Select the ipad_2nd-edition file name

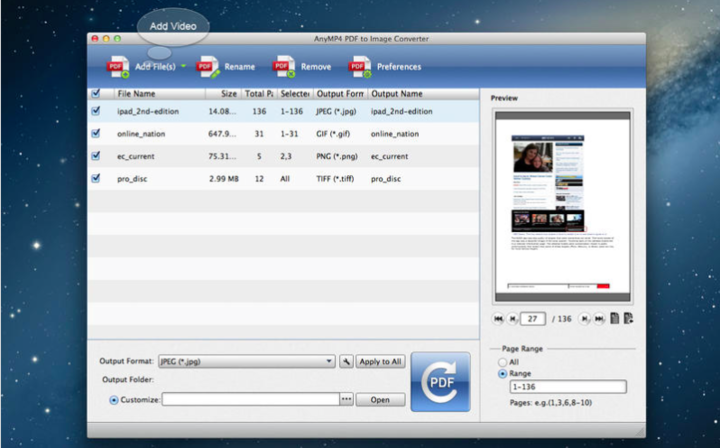[148, 111]
